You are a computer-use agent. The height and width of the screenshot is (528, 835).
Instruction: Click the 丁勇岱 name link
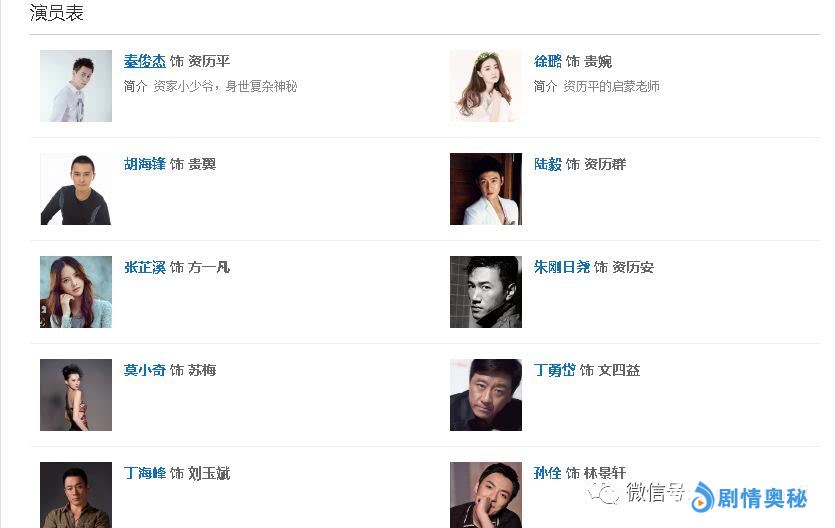click(555, 370)
